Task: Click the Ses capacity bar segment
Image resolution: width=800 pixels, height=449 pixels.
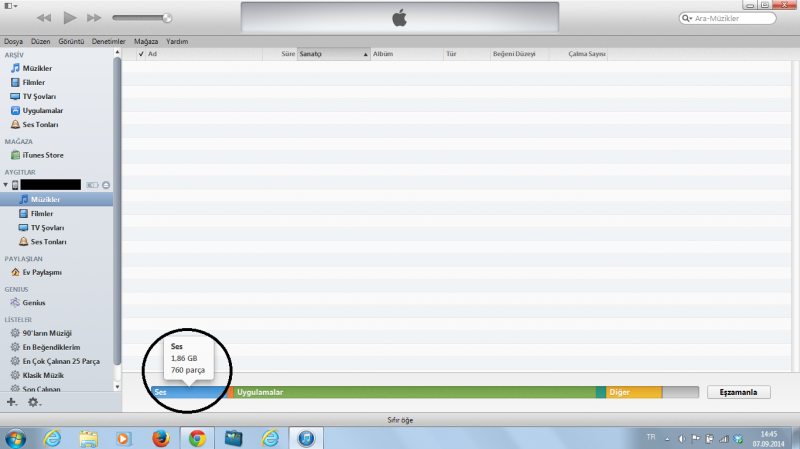Action: coord(189,392)
